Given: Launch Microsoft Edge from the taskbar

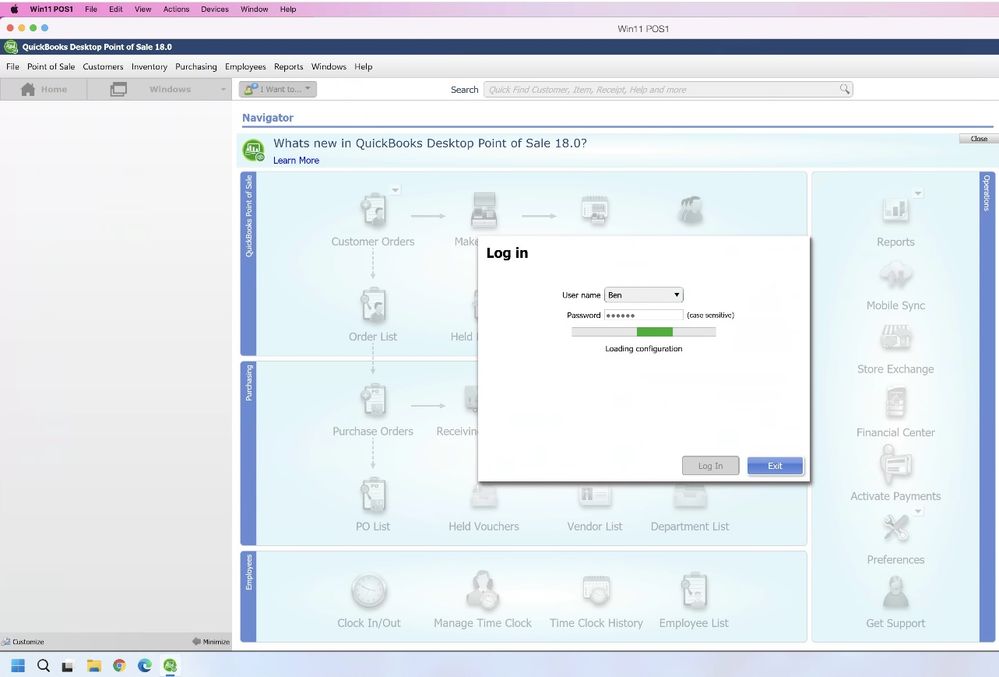Looking at the screenshot, I should tap(145, 666).
